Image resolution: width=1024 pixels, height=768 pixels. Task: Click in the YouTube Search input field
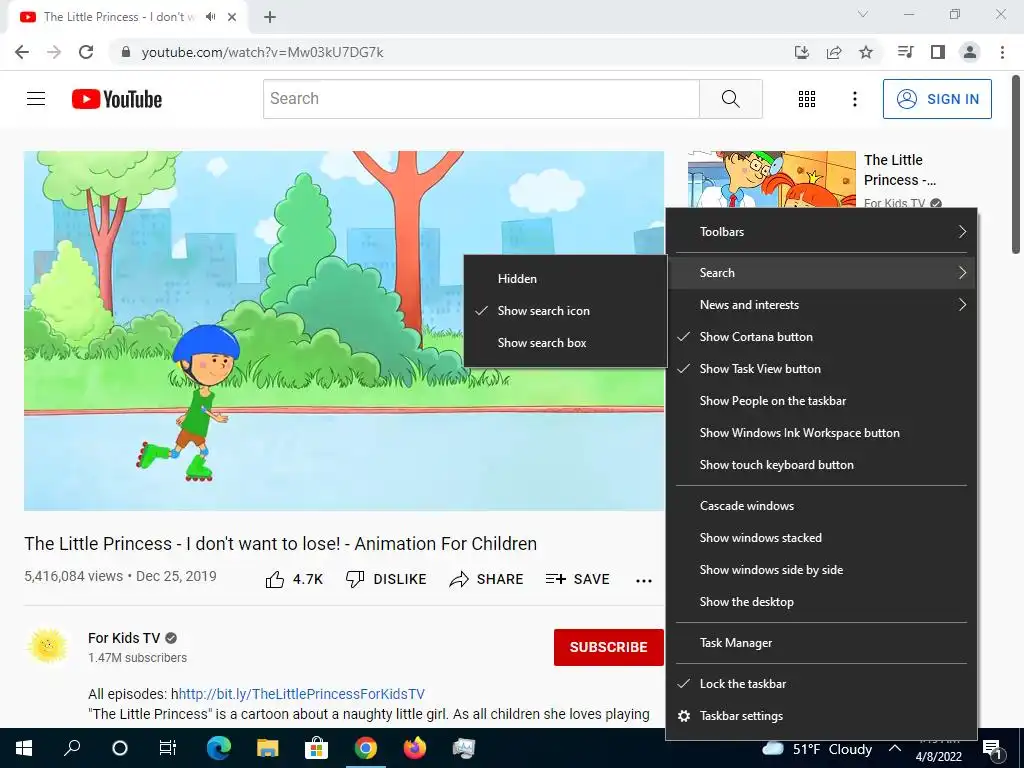click(x=481, y=99)
